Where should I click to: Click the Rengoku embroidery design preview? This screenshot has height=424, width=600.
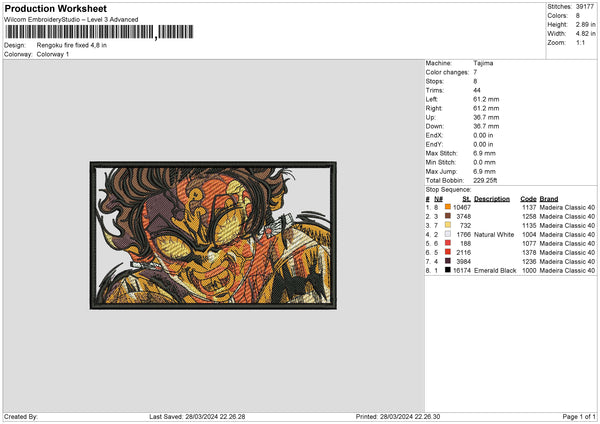(213, 235)
